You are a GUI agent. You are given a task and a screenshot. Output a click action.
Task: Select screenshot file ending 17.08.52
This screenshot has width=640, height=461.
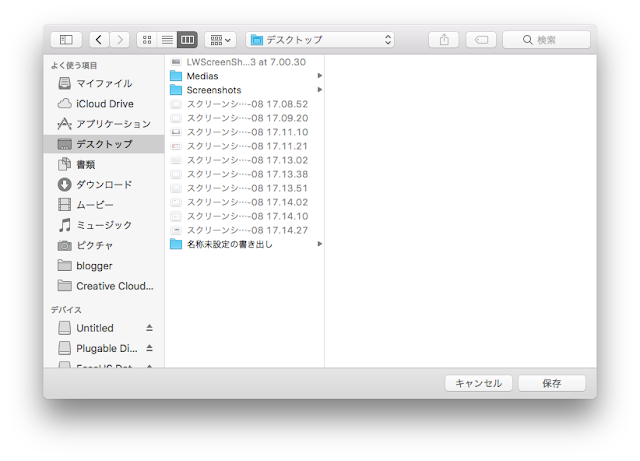coord(245,104)
